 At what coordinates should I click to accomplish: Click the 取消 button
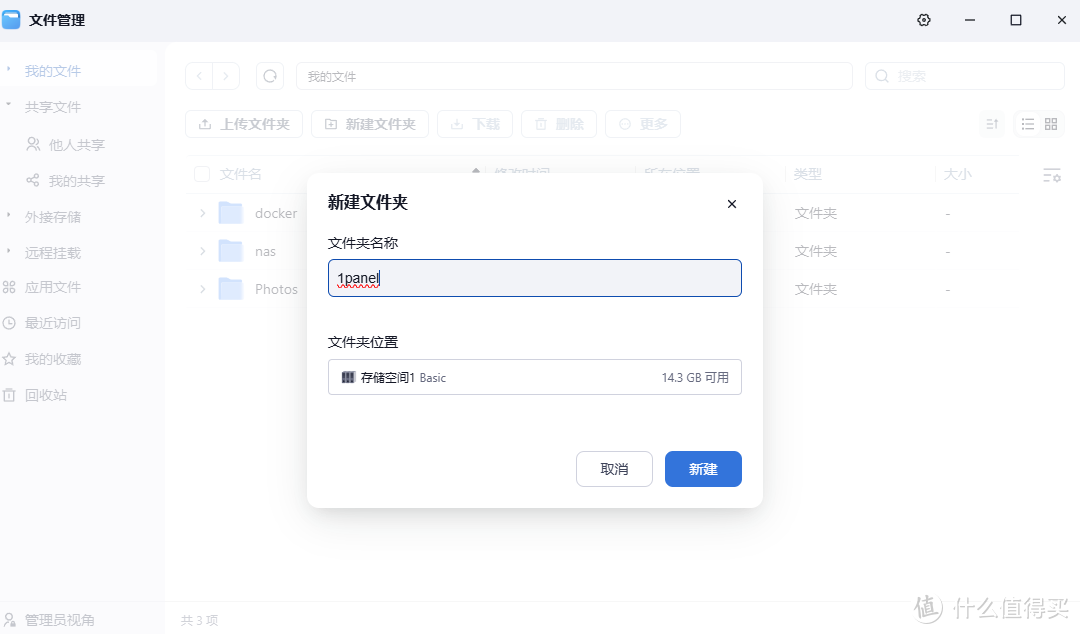[x=614, y=469]
